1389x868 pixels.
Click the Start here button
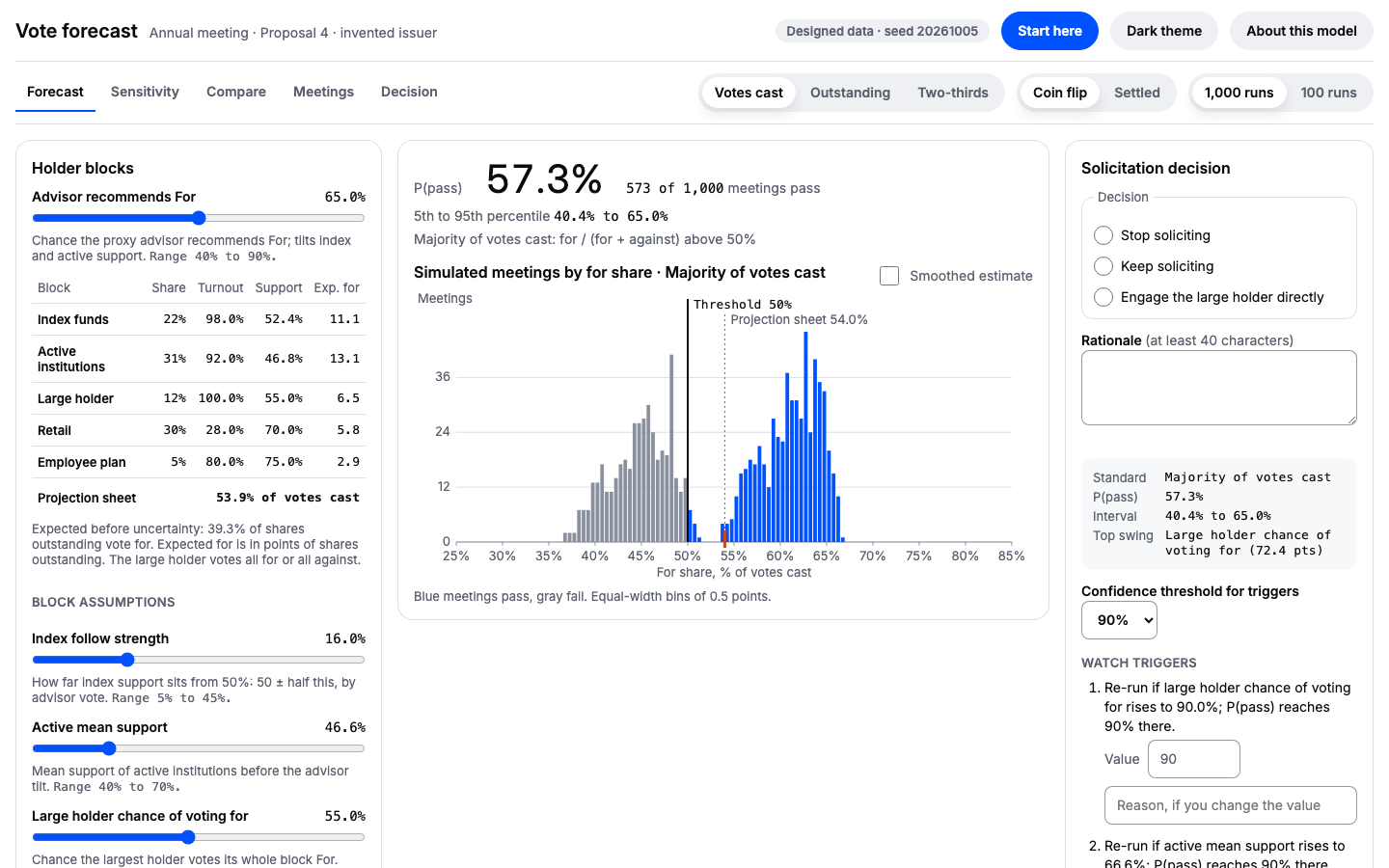(1049, 31)
